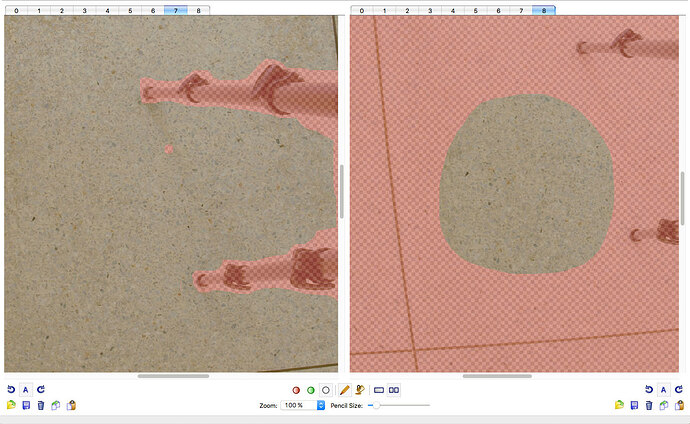This screenshot has width=690, height=424.
Task: Click rotate-right icon below the right image
Action: click(x=679, y=389)
